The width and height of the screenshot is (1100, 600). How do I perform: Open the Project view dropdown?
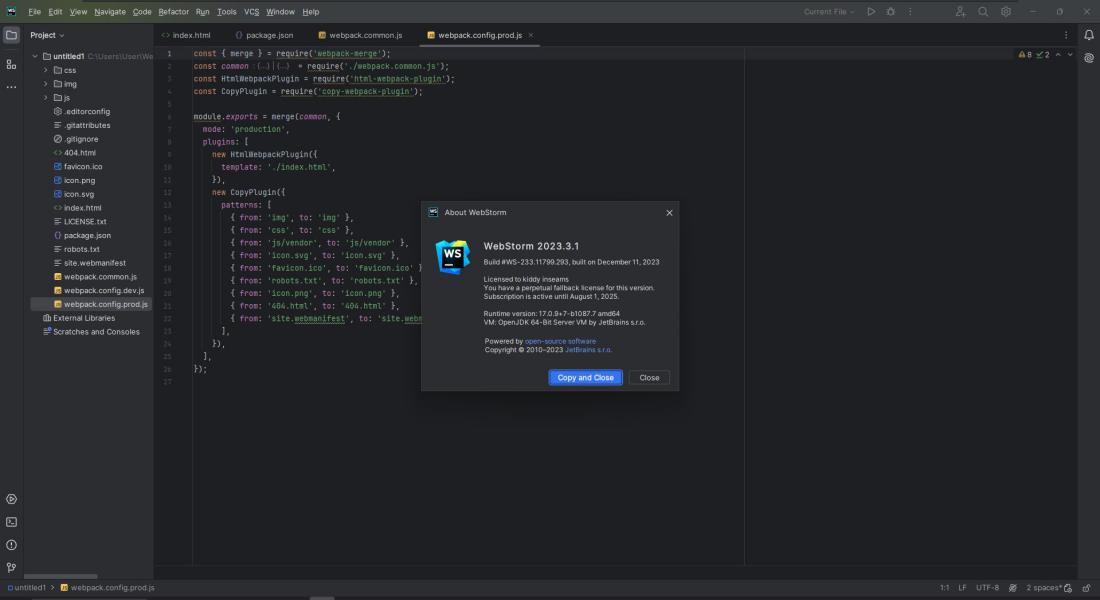tap(47, 35)
